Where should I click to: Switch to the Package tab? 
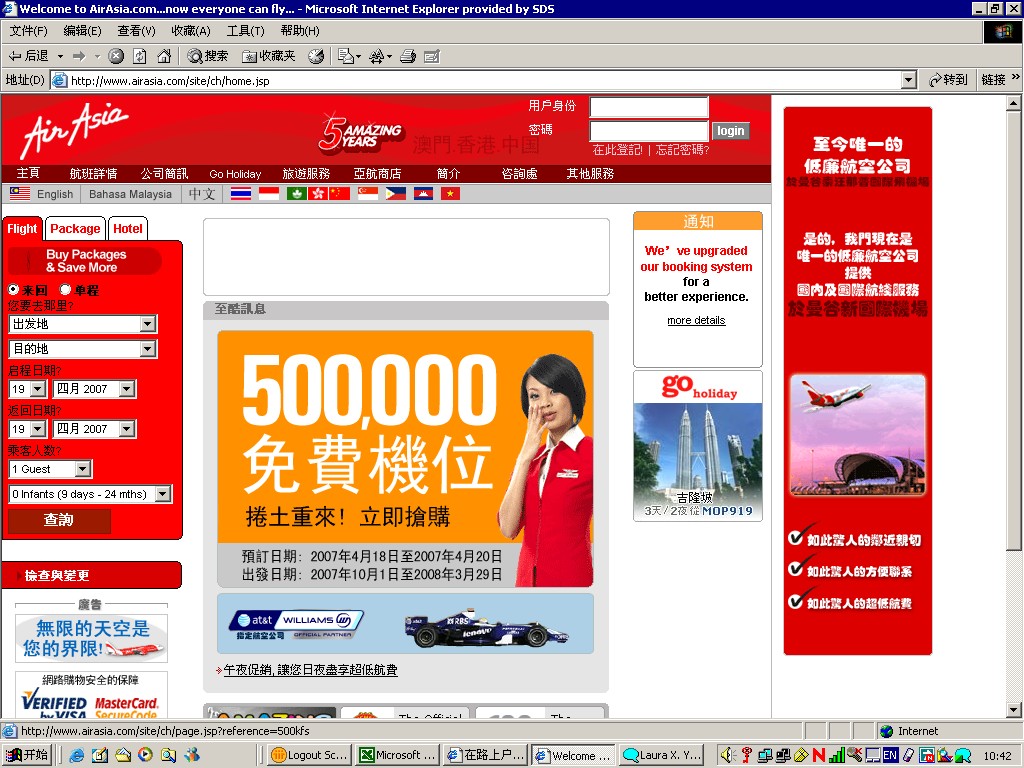(75, 229)
